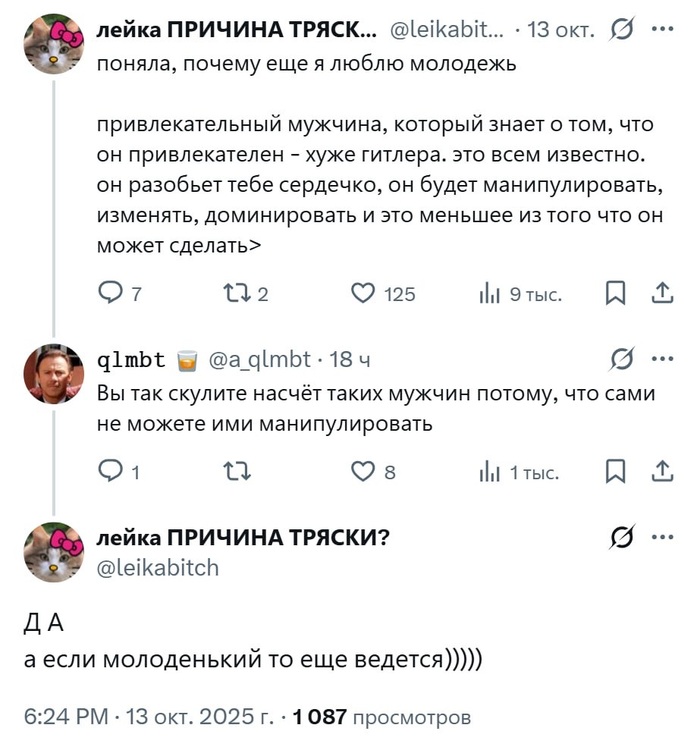Viewport: 700px width, 750px height.
Task: Bookmark qlmbt's reply
Action: point(617,472)
